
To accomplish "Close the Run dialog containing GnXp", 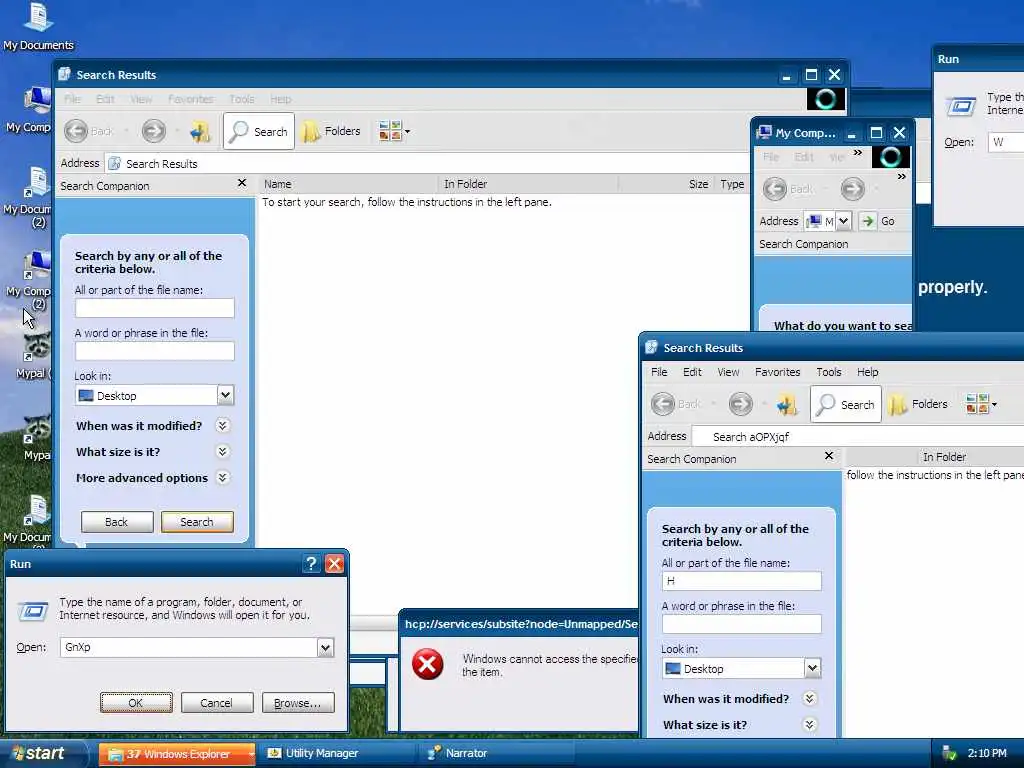I will [334, 564].
